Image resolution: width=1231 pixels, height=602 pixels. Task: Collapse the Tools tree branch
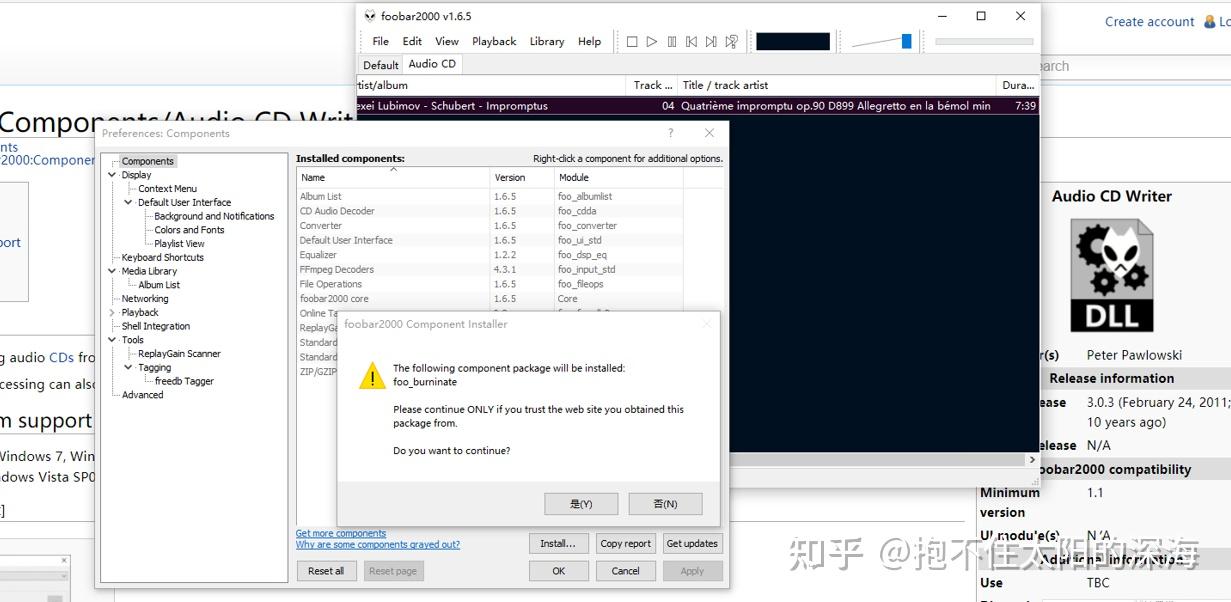pos(112,339)
